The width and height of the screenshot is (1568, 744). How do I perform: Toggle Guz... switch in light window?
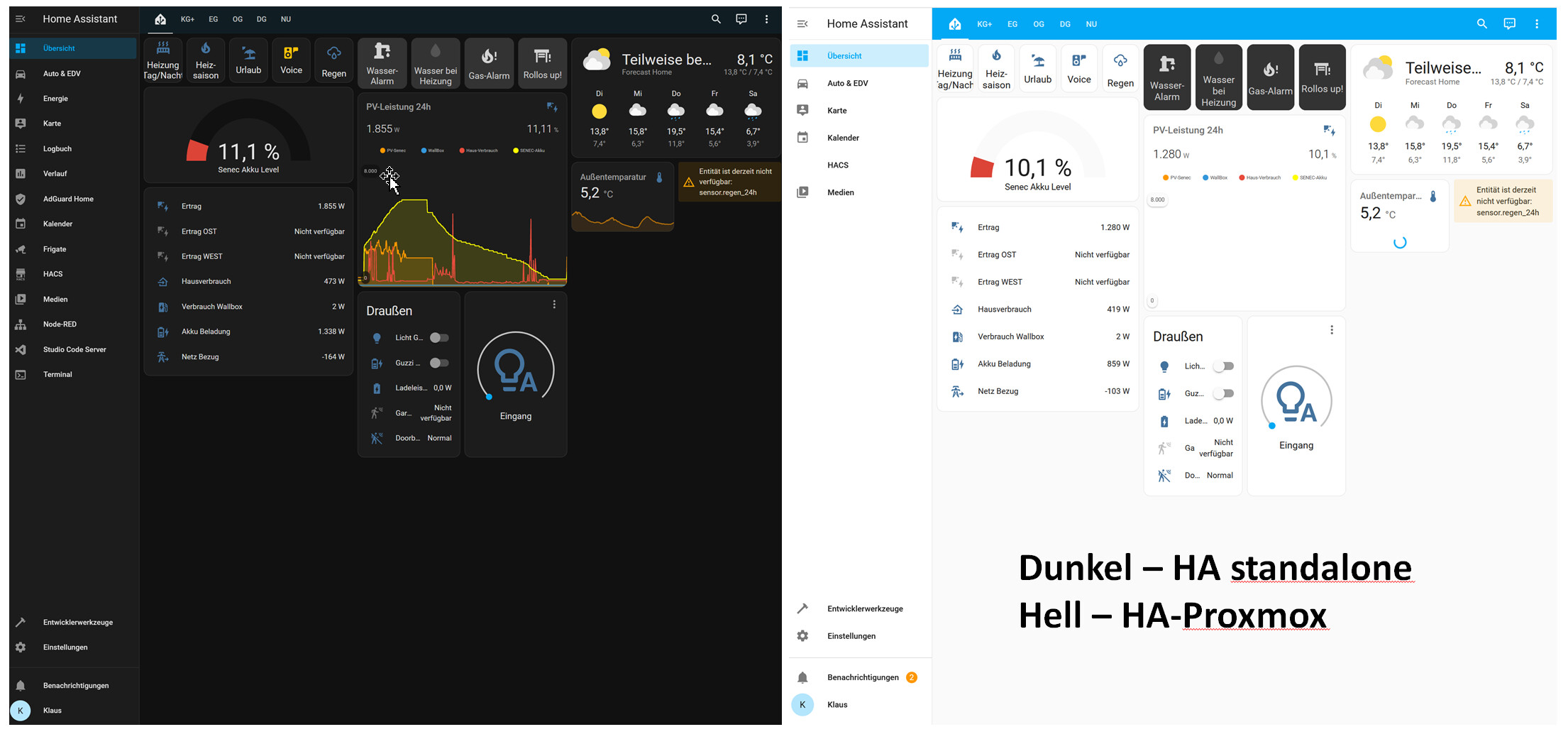point(1223,393)
